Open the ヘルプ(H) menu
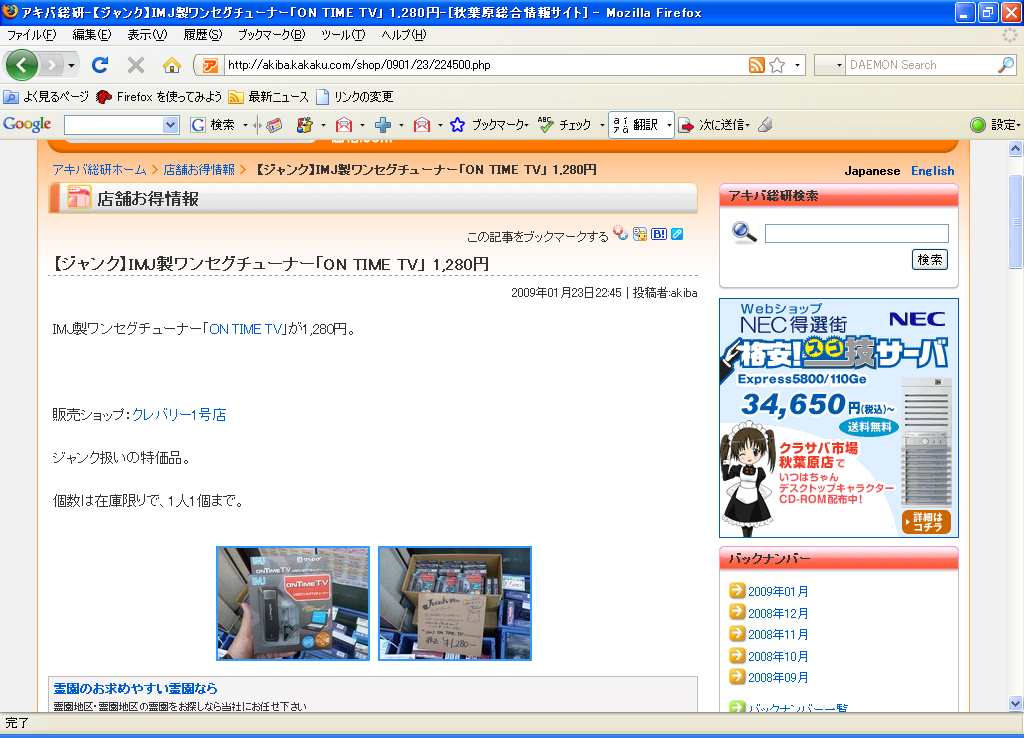 pyautogui.click(x=404, y=35)
